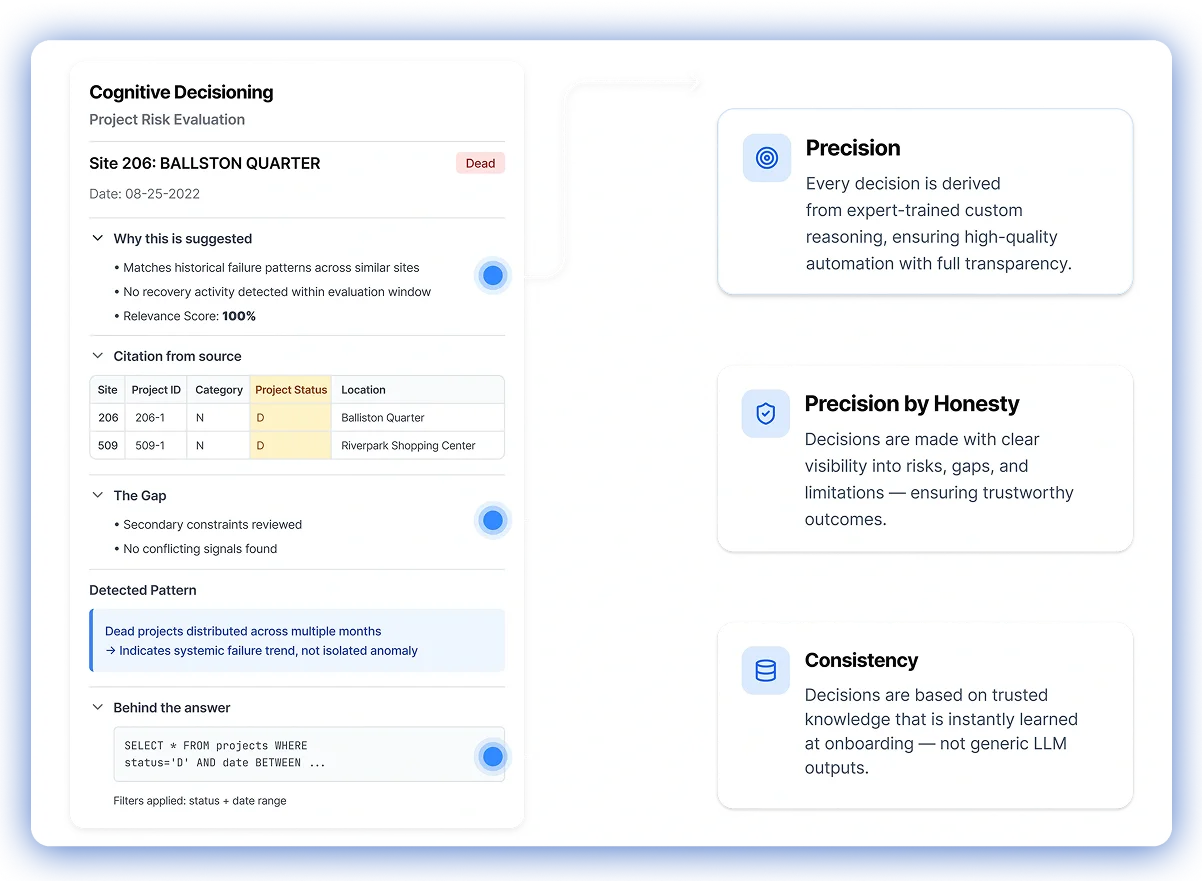
Task: Click the blue hotspot beside The Gap
Action: pos(492,520)
